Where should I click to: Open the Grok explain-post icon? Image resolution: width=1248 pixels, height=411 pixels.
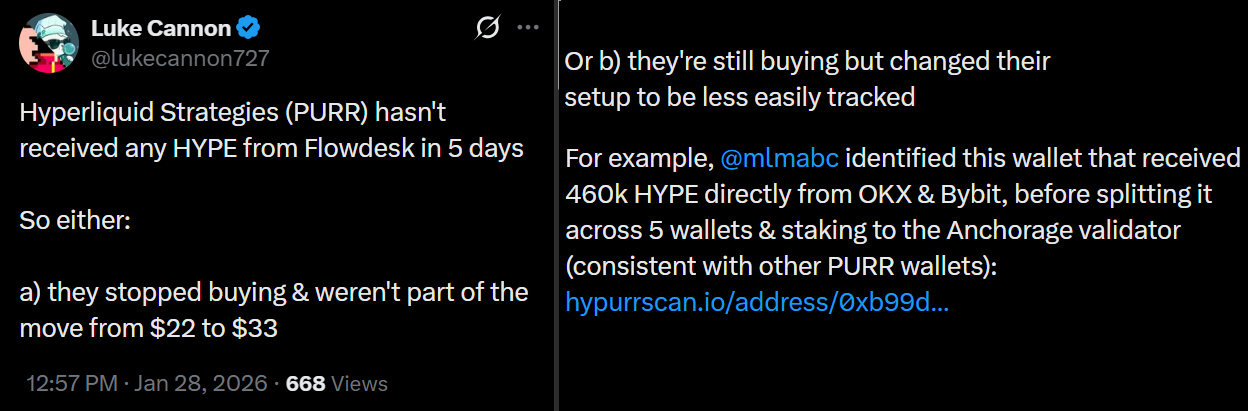point(487,28)
